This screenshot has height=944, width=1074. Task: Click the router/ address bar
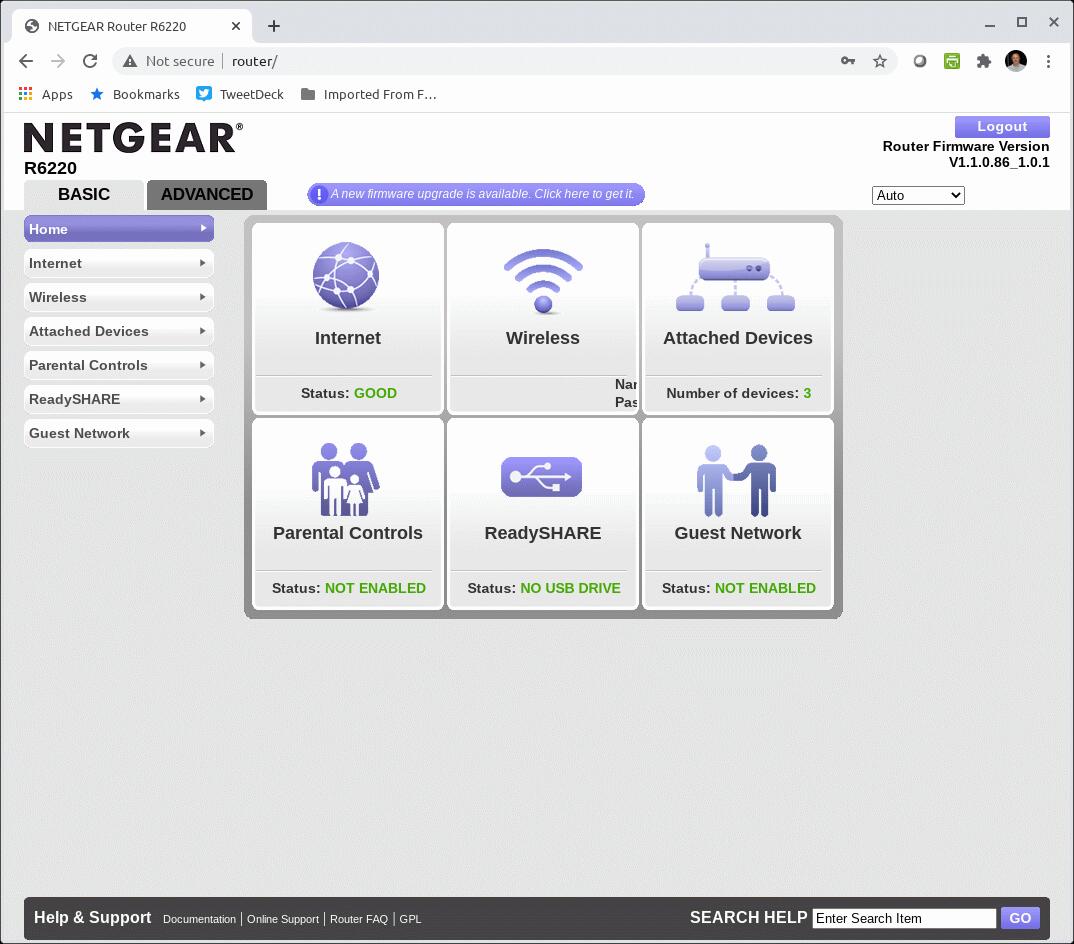[505, 61]
